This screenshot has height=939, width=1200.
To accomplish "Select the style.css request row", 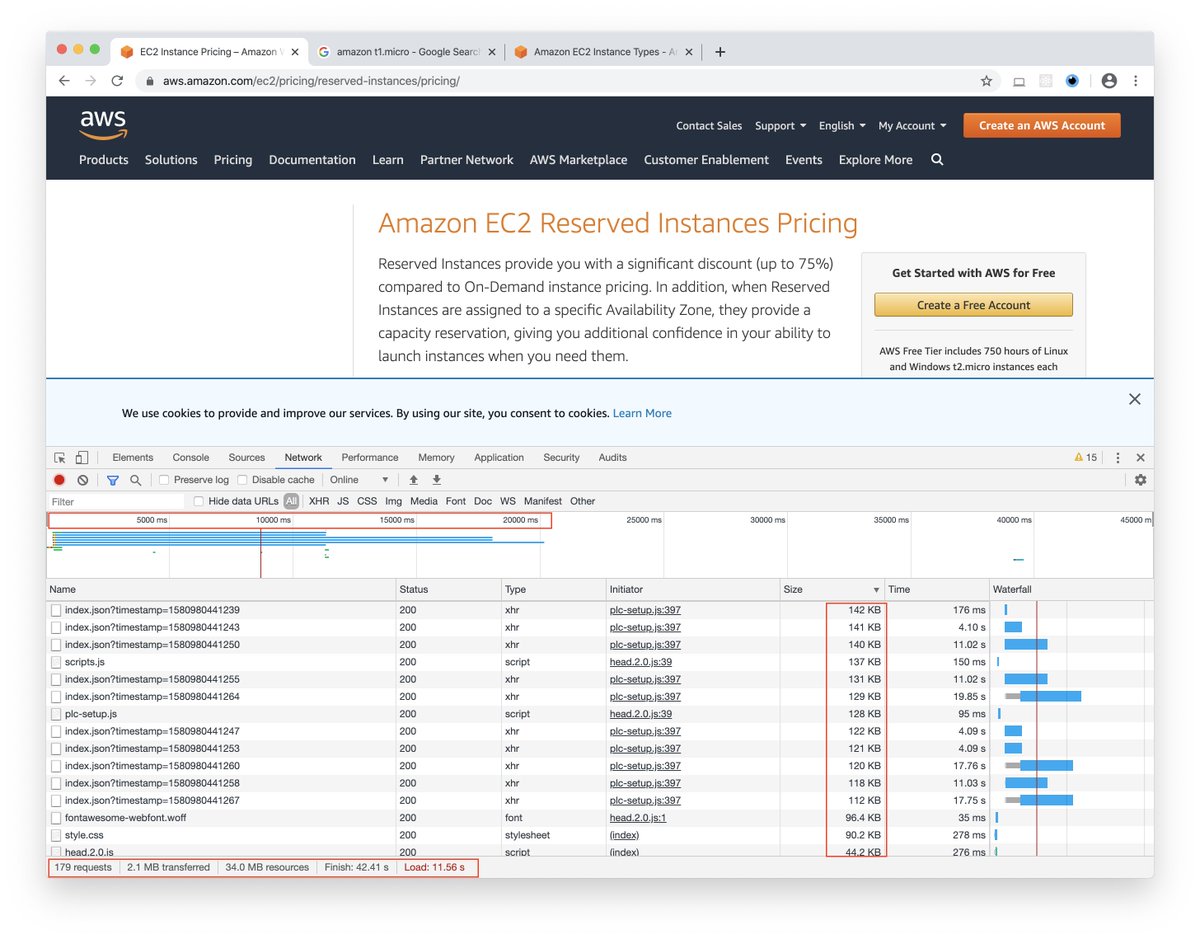I will pyautogui.click(x=599, y=835).
